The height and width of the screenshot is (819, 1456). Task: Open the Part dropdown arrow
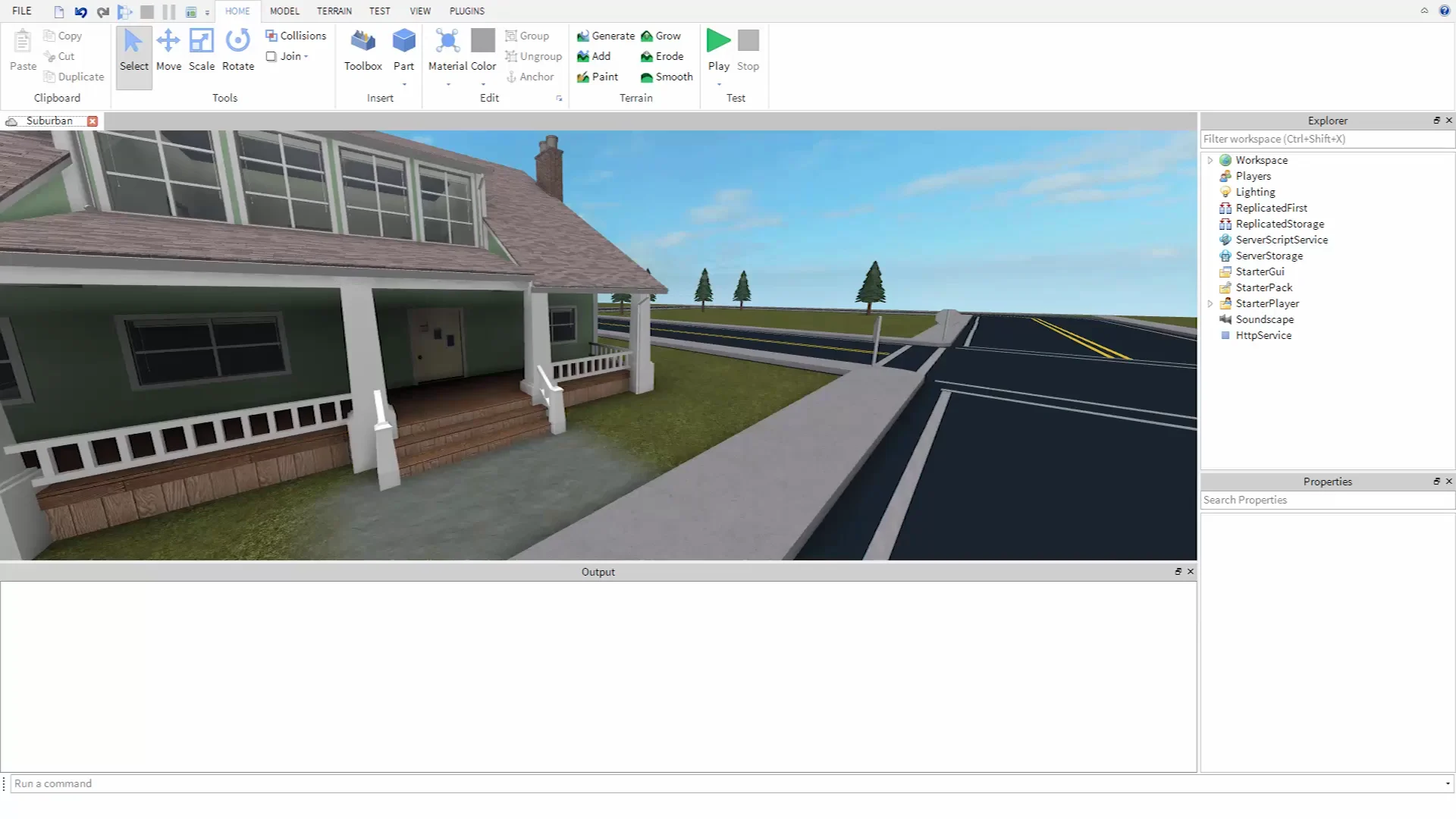point(403,84)
